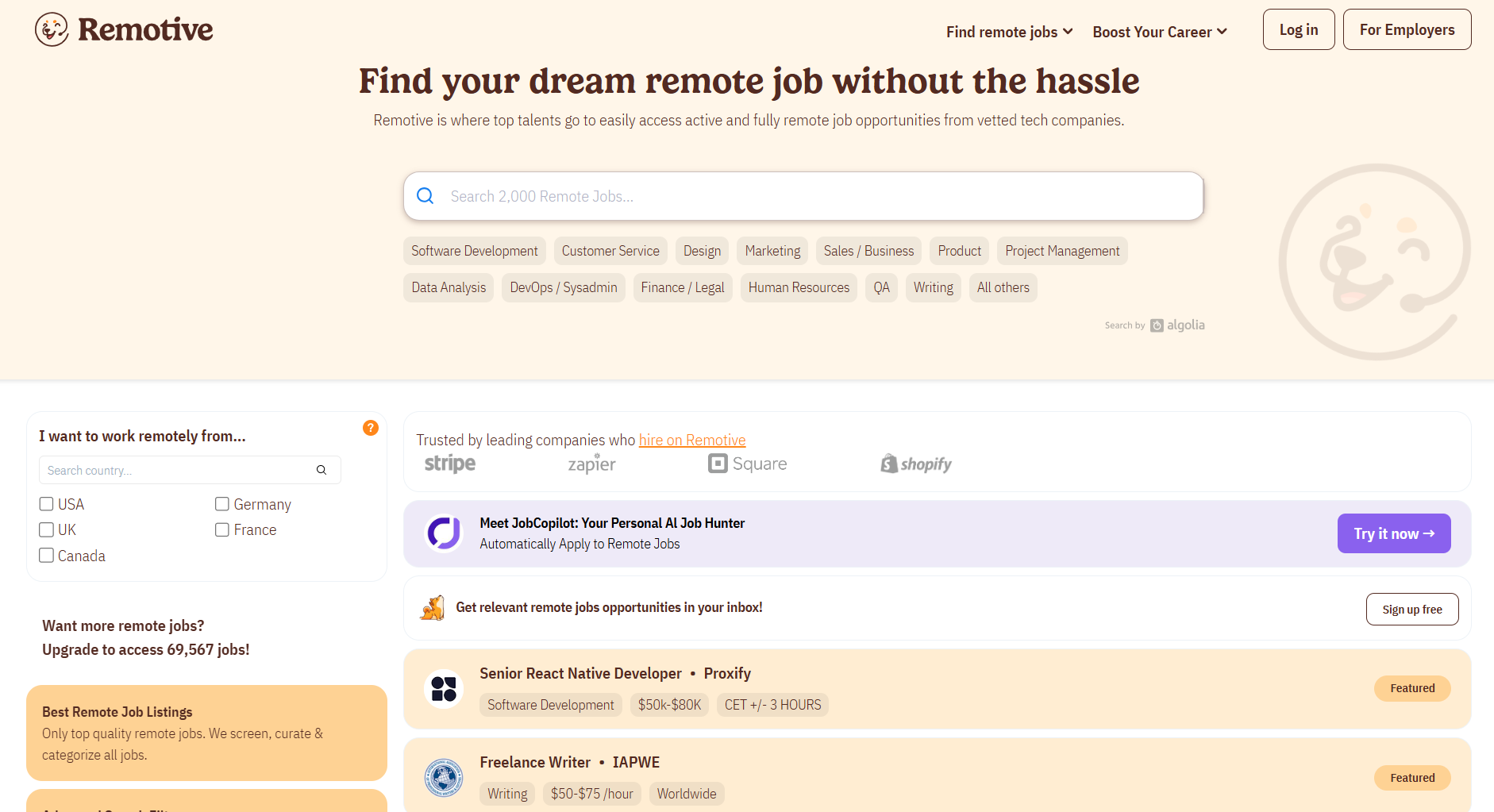The height and width of the screenshot is (812, 1494).
Task: Click the Square logo
Action: click(x=748, y=464)
